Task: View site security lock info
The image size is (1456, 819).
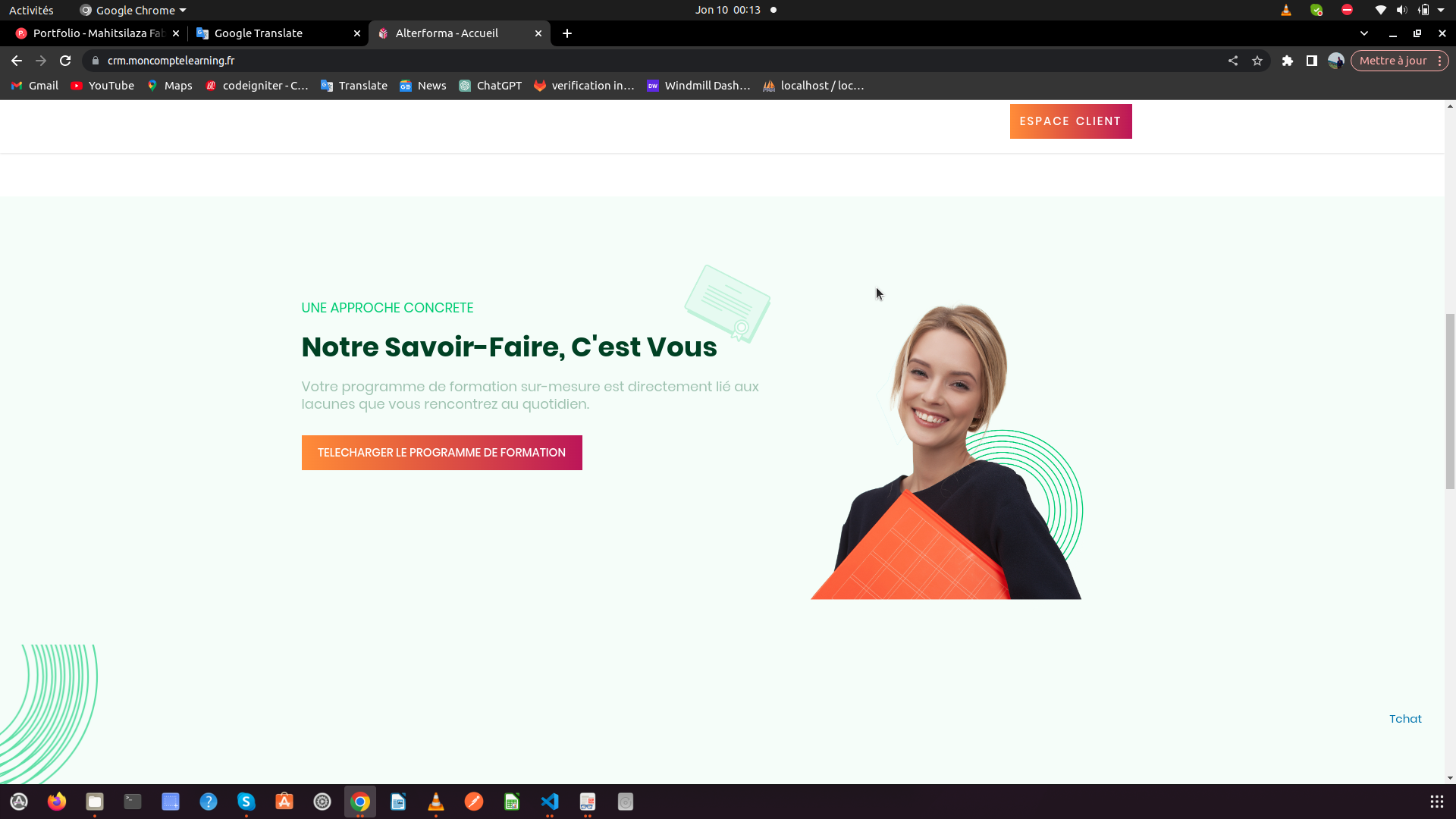Action: click(96, 61)
